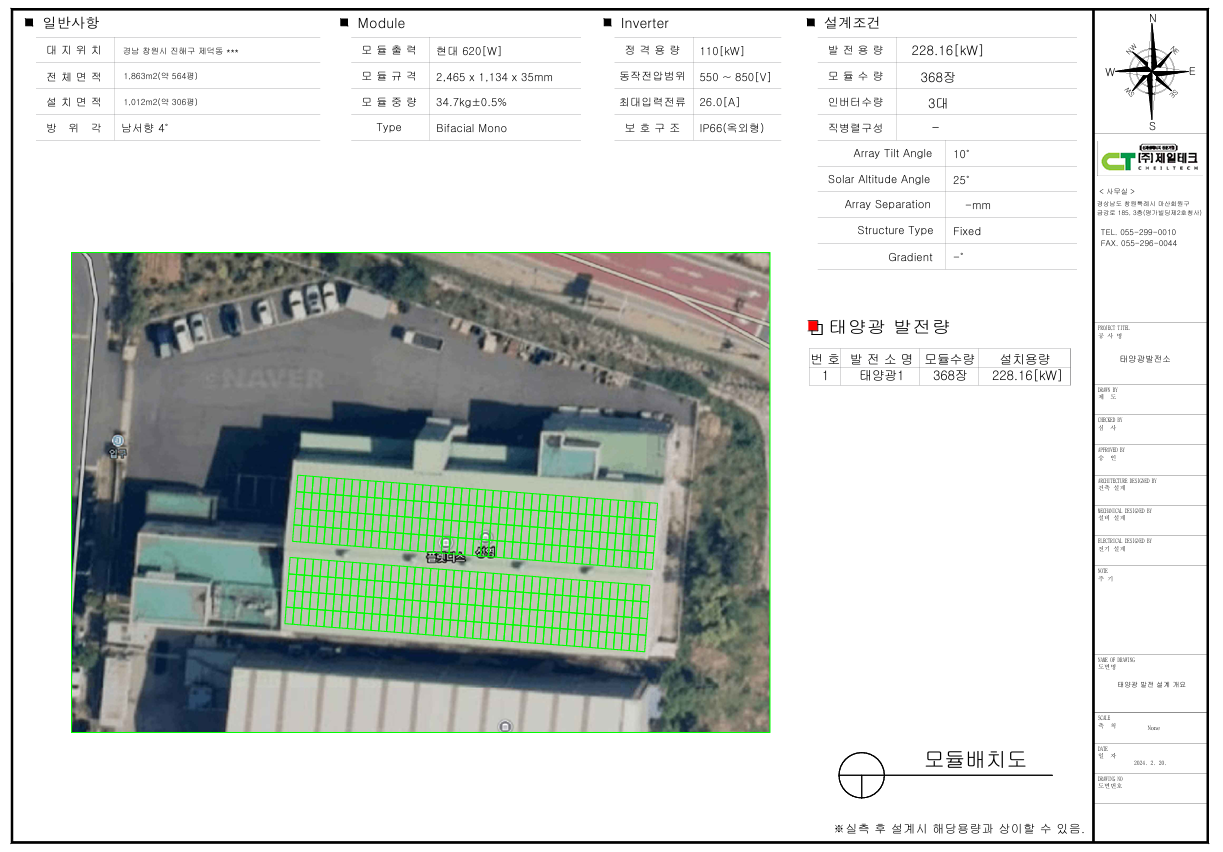1223x852 pixels.
Task: Click the 228.16[kW] 발전용량 value
Action: pyautogui.click(x=946, y=51)
